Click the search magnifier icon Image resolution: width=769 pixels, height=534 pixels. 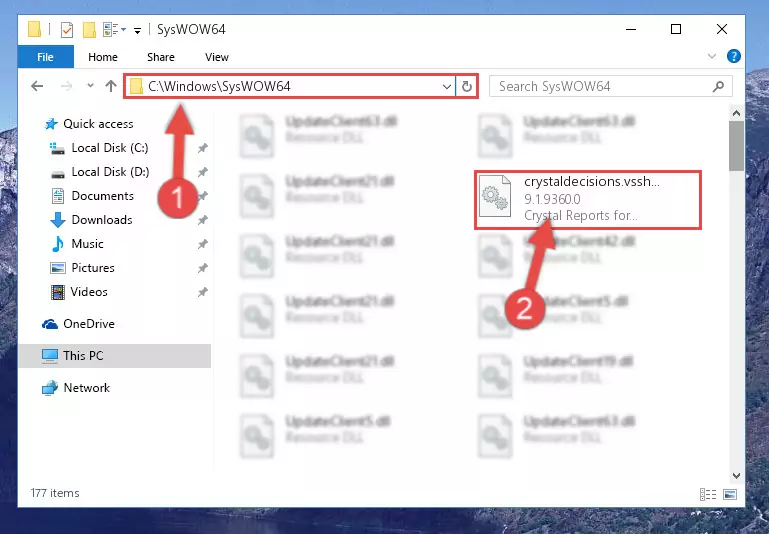click(718, 87)
